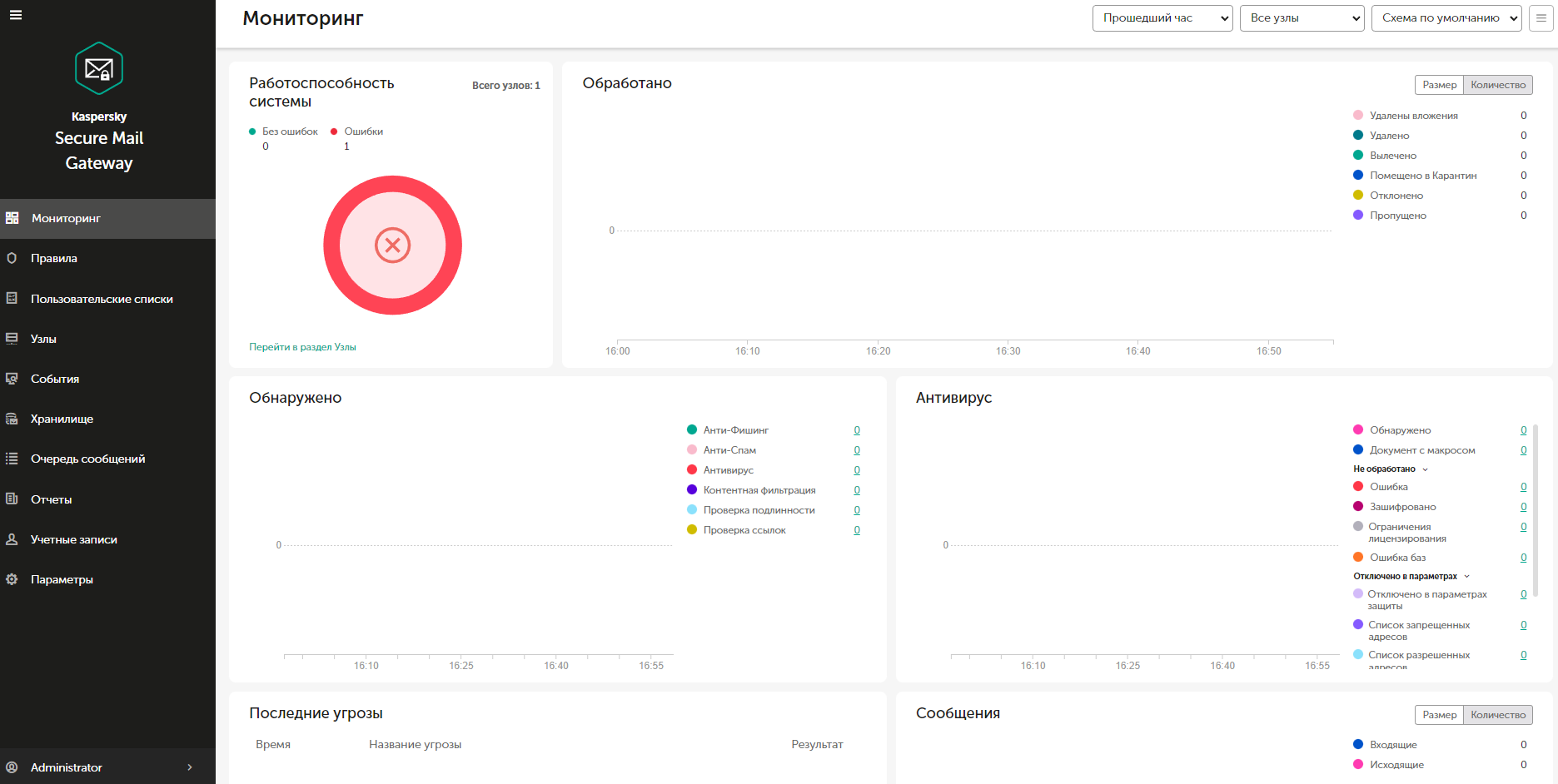Click the Обнаружено count in Антивирус

[x=1524, y=430]
